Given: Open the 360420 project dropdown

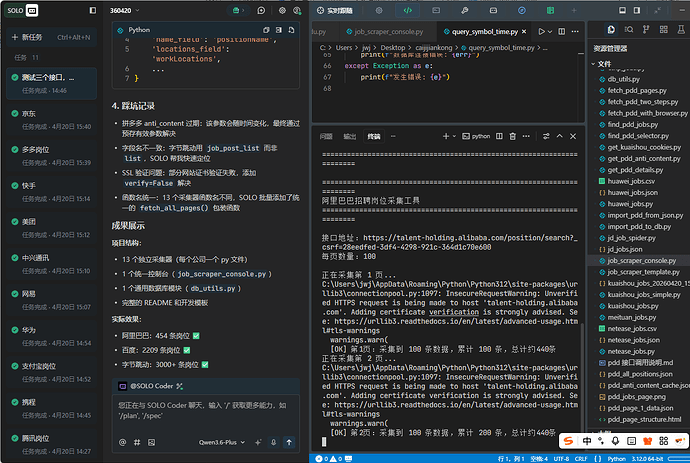Looking at the screenshot, I should (125, 10).
